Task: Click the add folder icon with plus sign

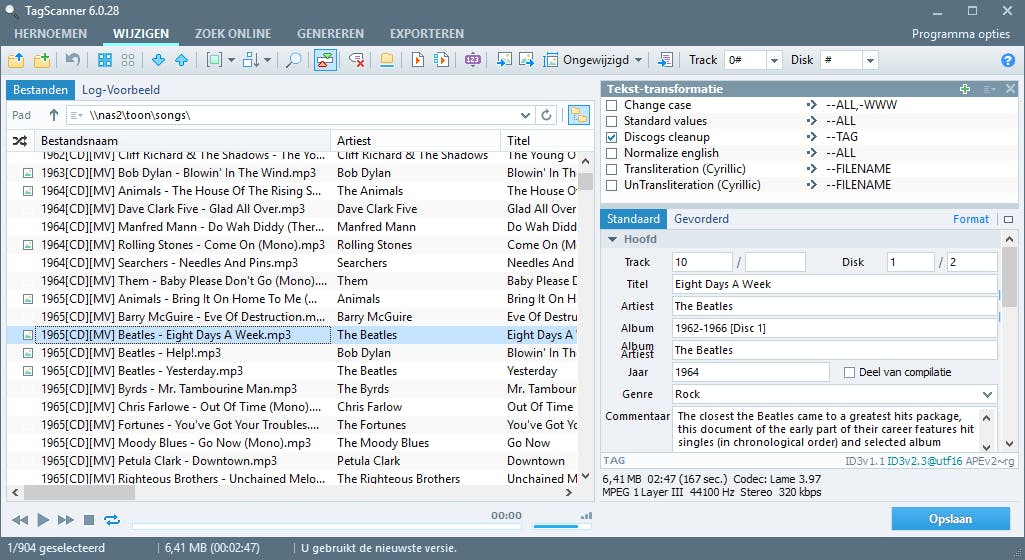Action: [x=42, y=60]
